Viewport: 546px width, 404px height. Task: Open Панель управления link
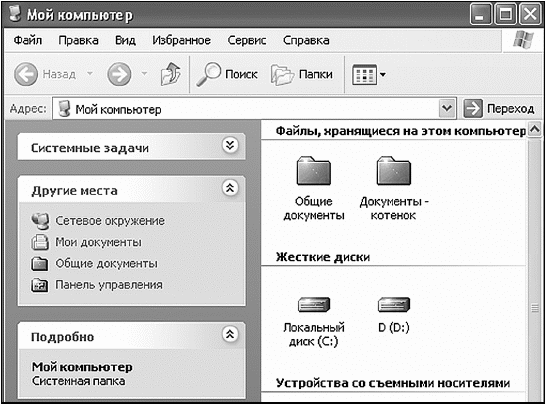point(109,285)
